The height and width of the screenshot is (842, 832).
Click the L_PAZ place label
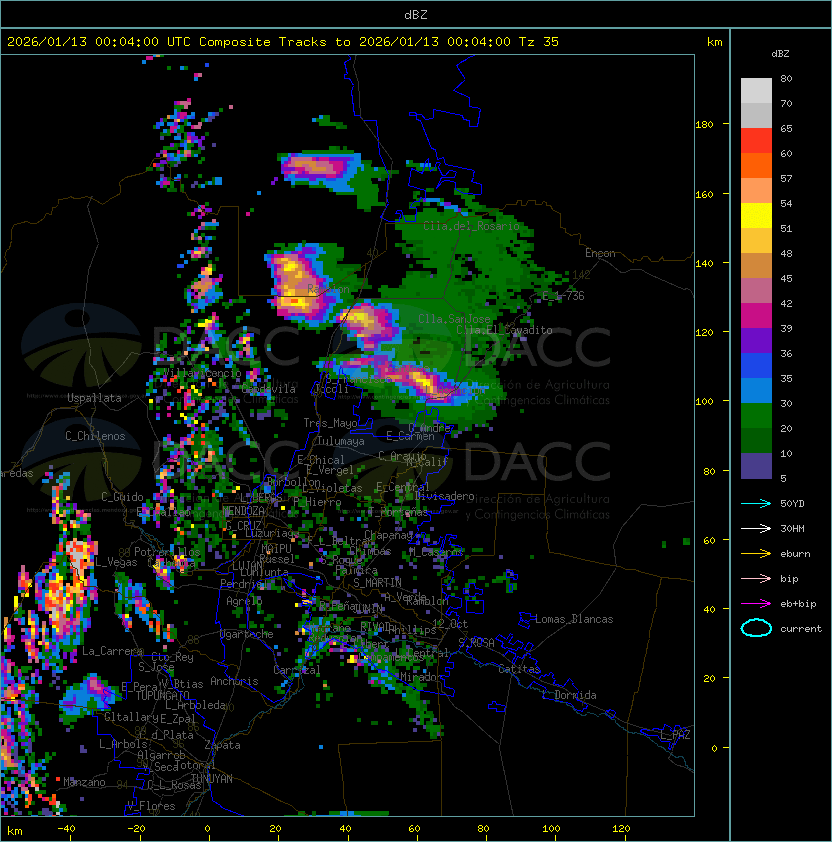pyautogui.click(x=675, y=735)
